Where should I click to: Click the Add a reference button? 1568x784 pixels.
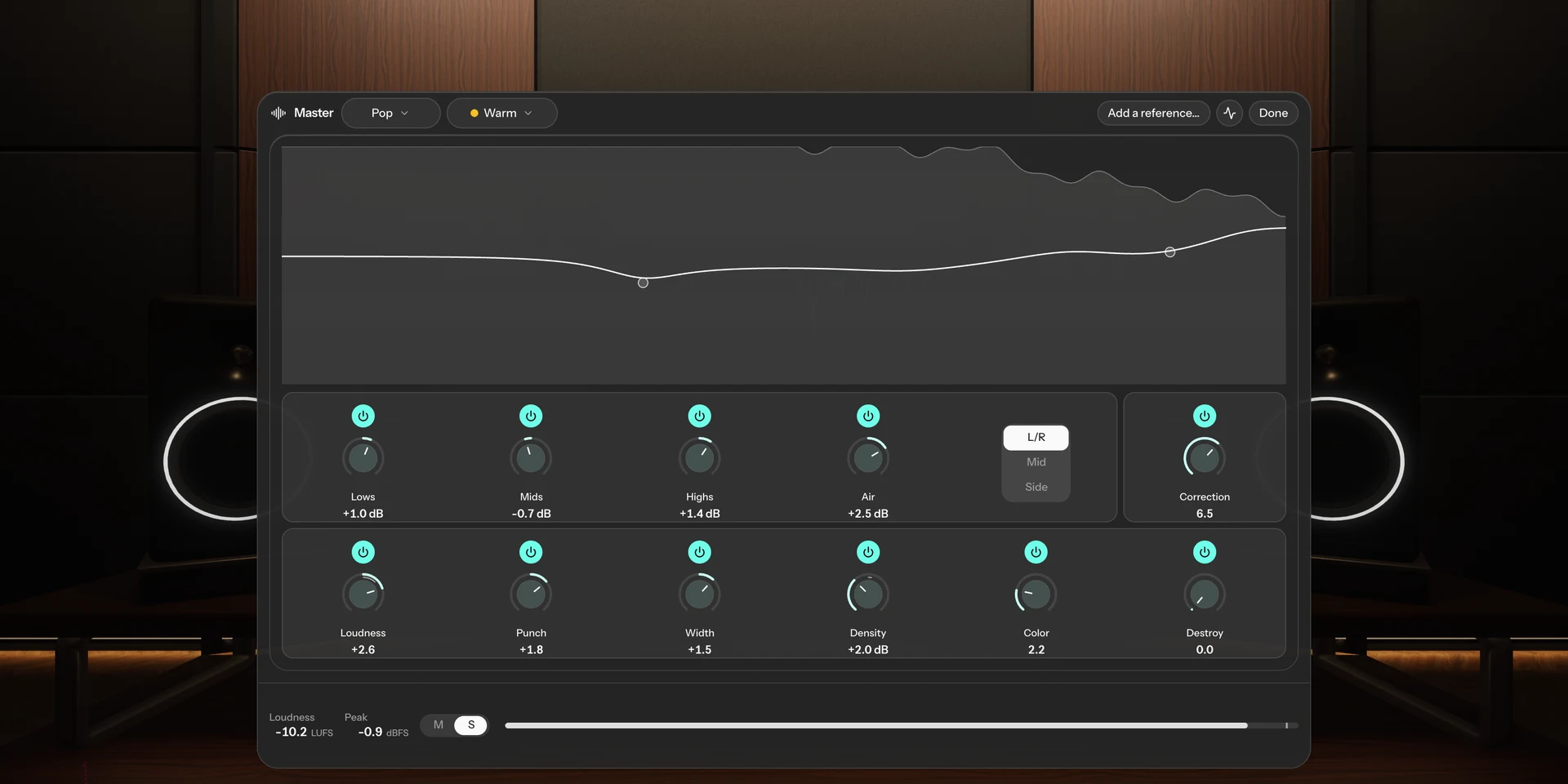tap(1153, 113)
